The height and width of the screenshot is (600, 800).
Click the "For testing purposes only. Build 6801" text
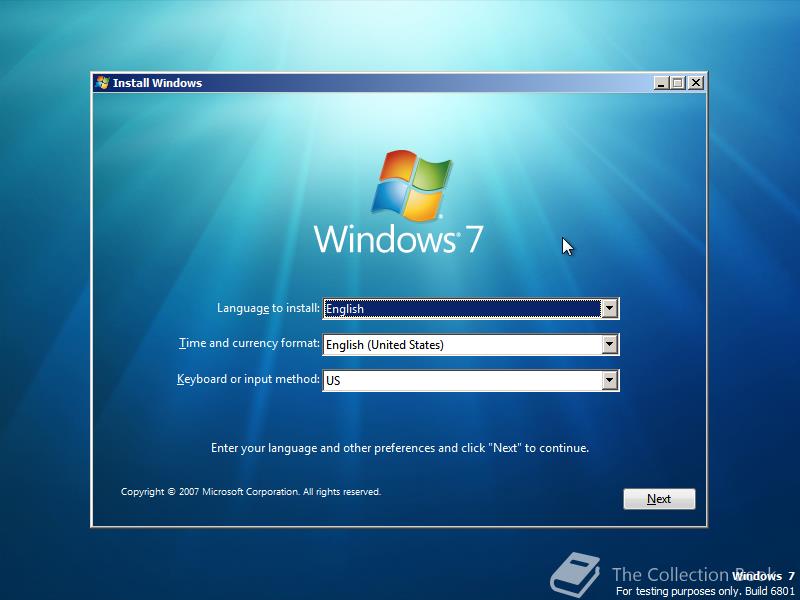705,591
